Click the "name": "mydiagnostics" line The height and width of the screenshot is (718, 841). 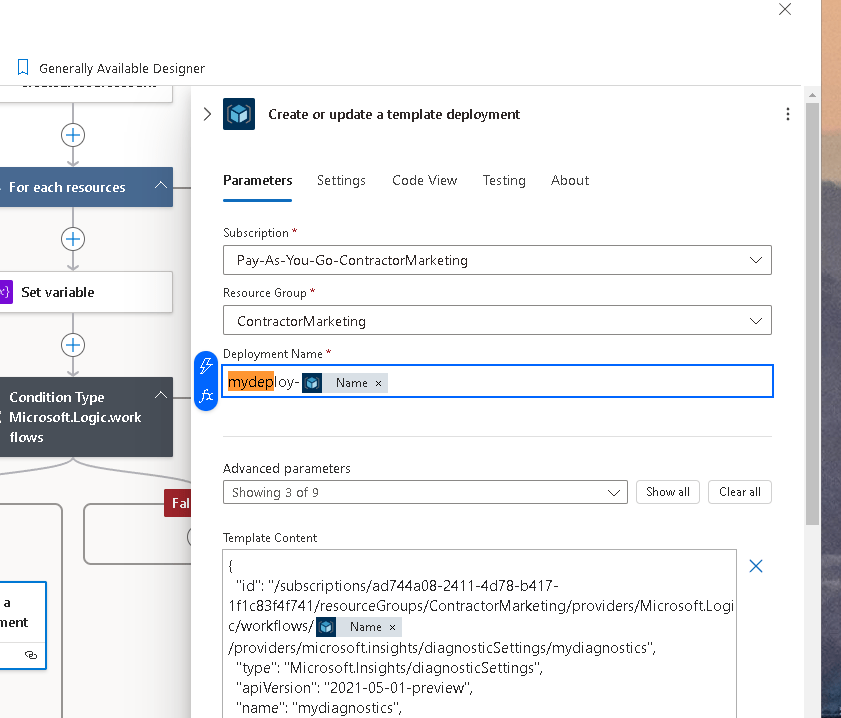point(319,708)
